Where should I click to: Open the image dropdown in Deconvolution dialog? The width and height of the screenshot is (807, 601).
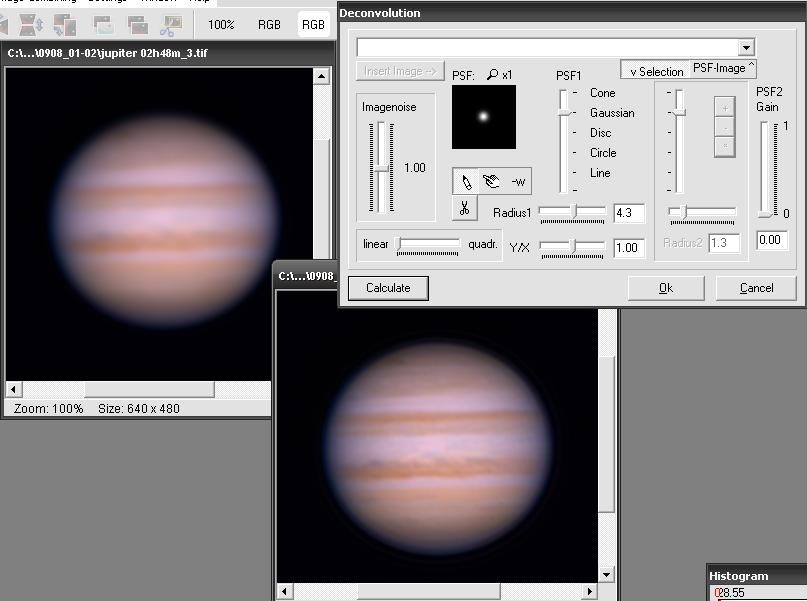(746, 48)
